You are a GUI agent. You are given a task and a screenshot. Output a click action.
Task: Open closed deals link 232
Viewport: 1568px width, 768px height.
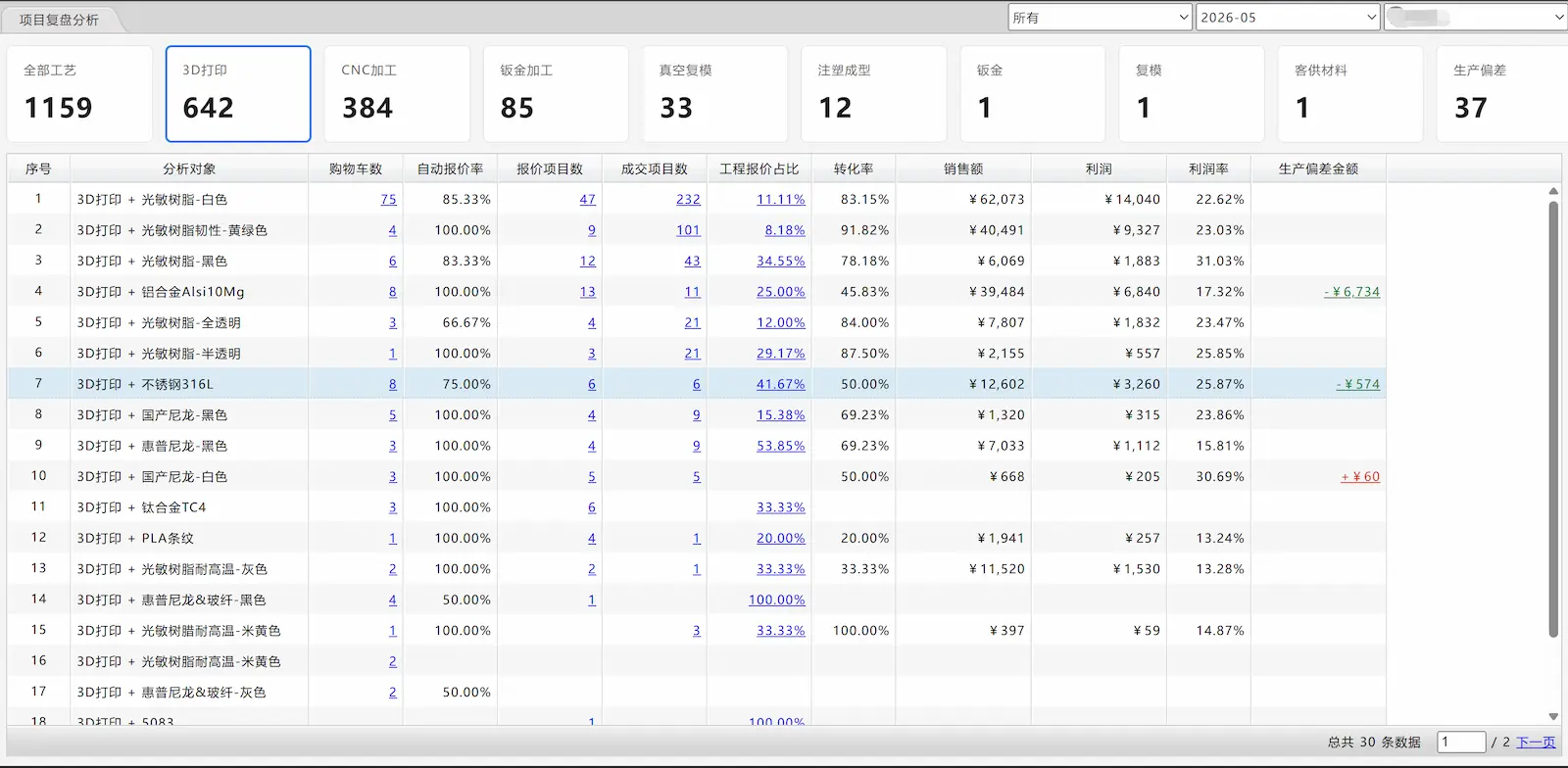tap(688, 199)
